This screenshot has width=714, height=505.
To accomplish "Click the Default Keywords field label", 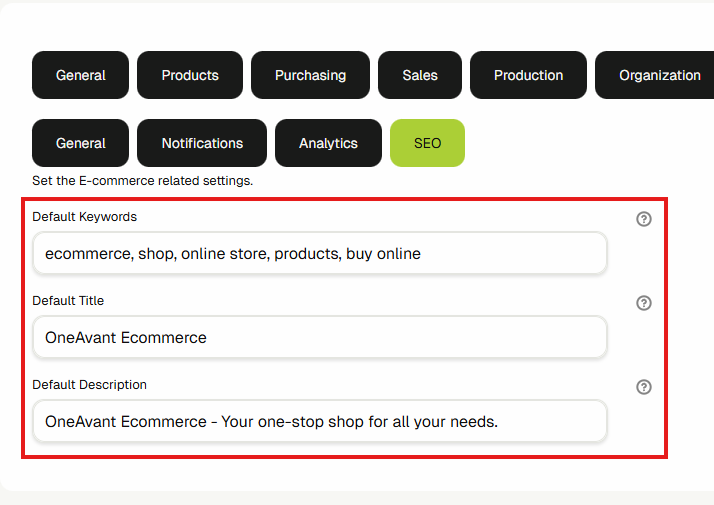I will click(84, 216).
